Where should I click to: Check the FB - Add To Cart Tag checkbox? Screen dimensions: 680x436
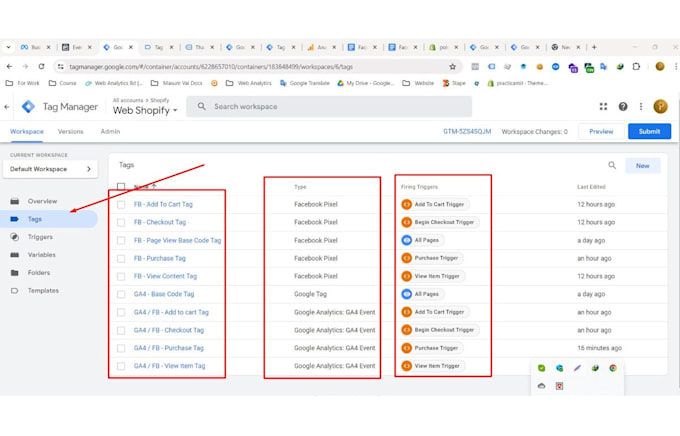coord(121,204)
